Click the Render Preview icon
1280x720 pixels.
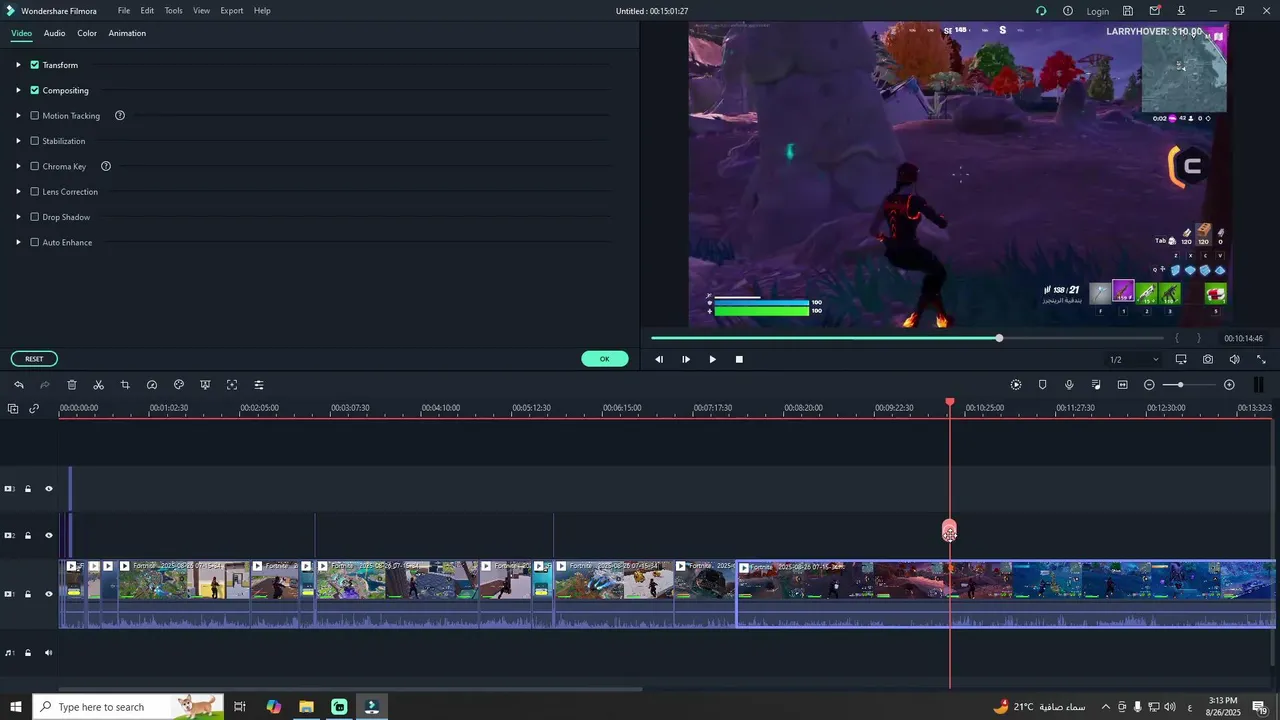pos(1016,385)
